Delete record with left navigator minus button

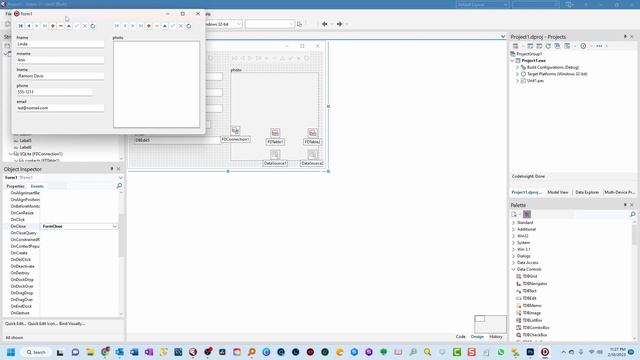pyautogui.click(x=61, y=26)
